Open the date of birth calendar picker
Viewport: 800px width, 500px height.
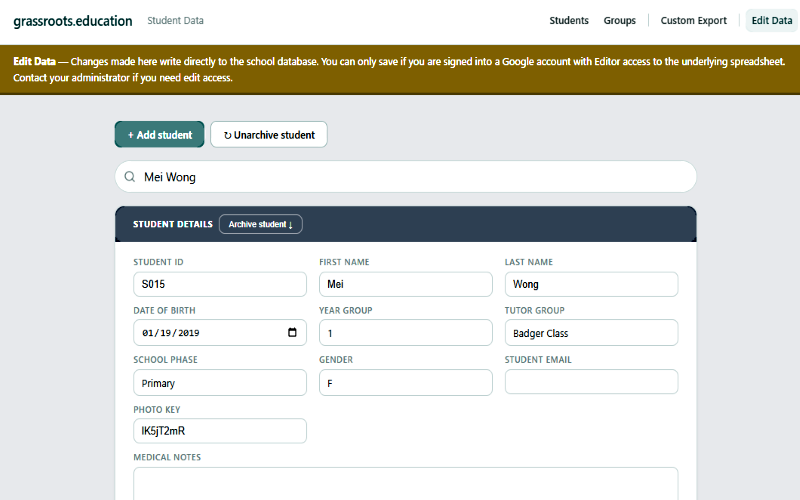click(292, 332)
